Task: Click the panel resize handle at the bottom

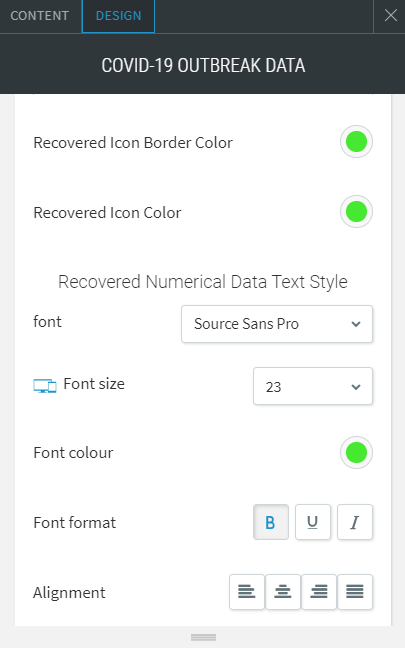Action: tap(203, 637)
